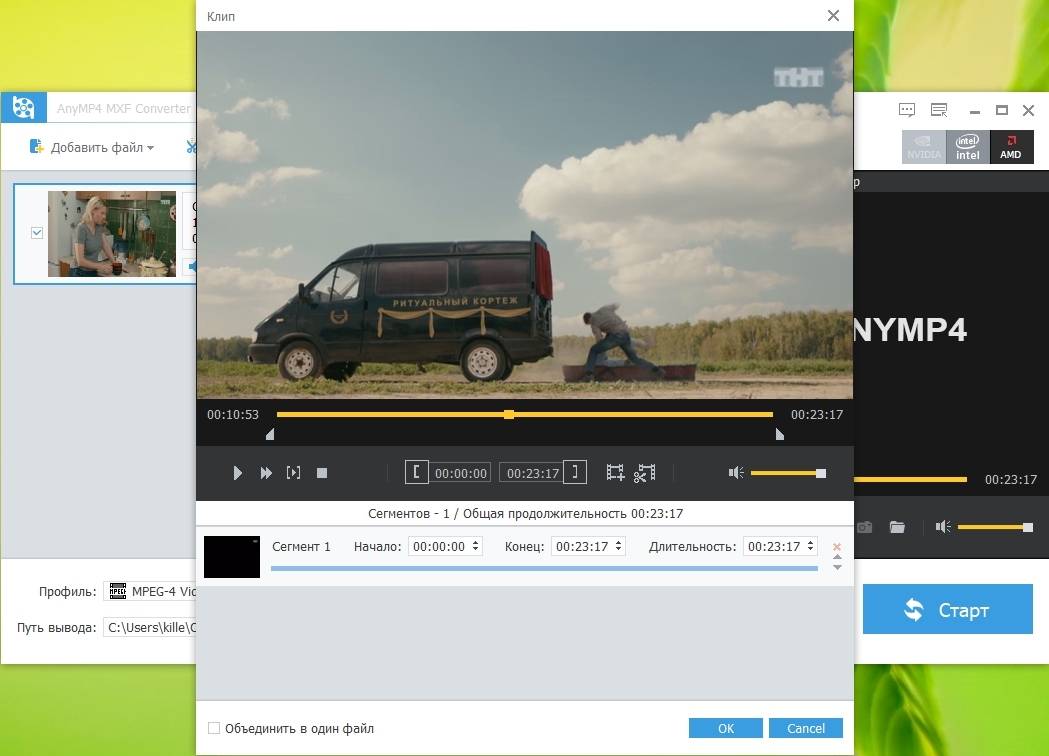Start conversion with Старт button
Screen dimensions: 1049x756
point(947,609)
